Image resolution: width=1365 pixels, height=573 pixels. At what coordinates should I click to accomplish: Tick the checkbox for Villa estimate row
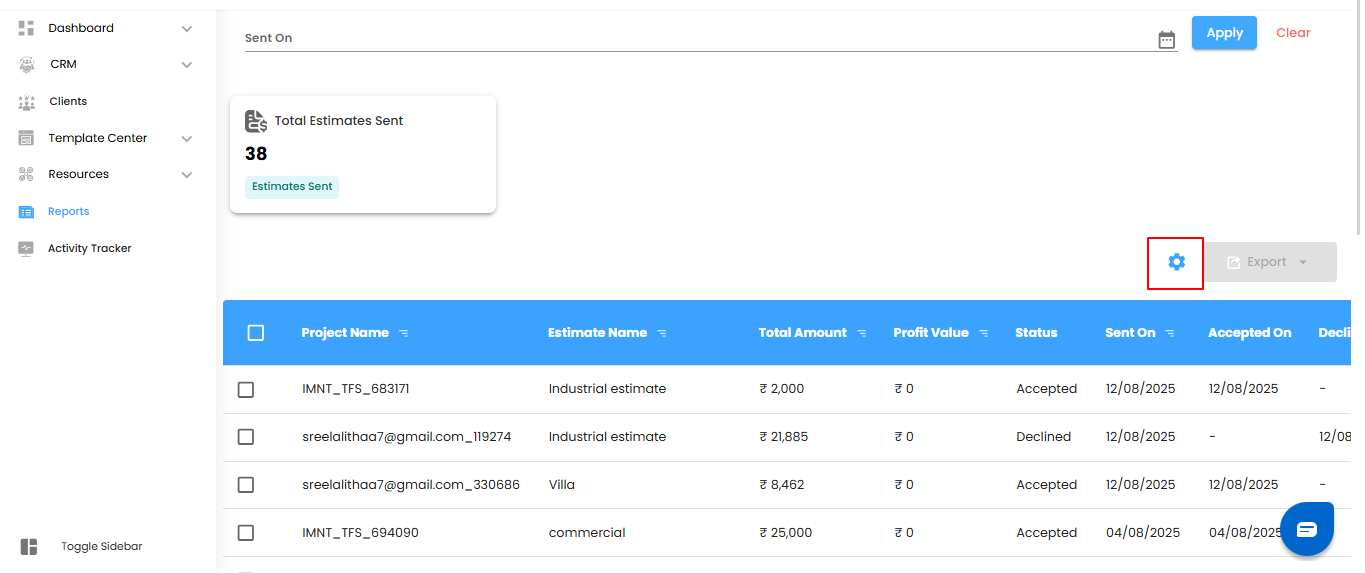pyautogui.click(x=246, y=485)
